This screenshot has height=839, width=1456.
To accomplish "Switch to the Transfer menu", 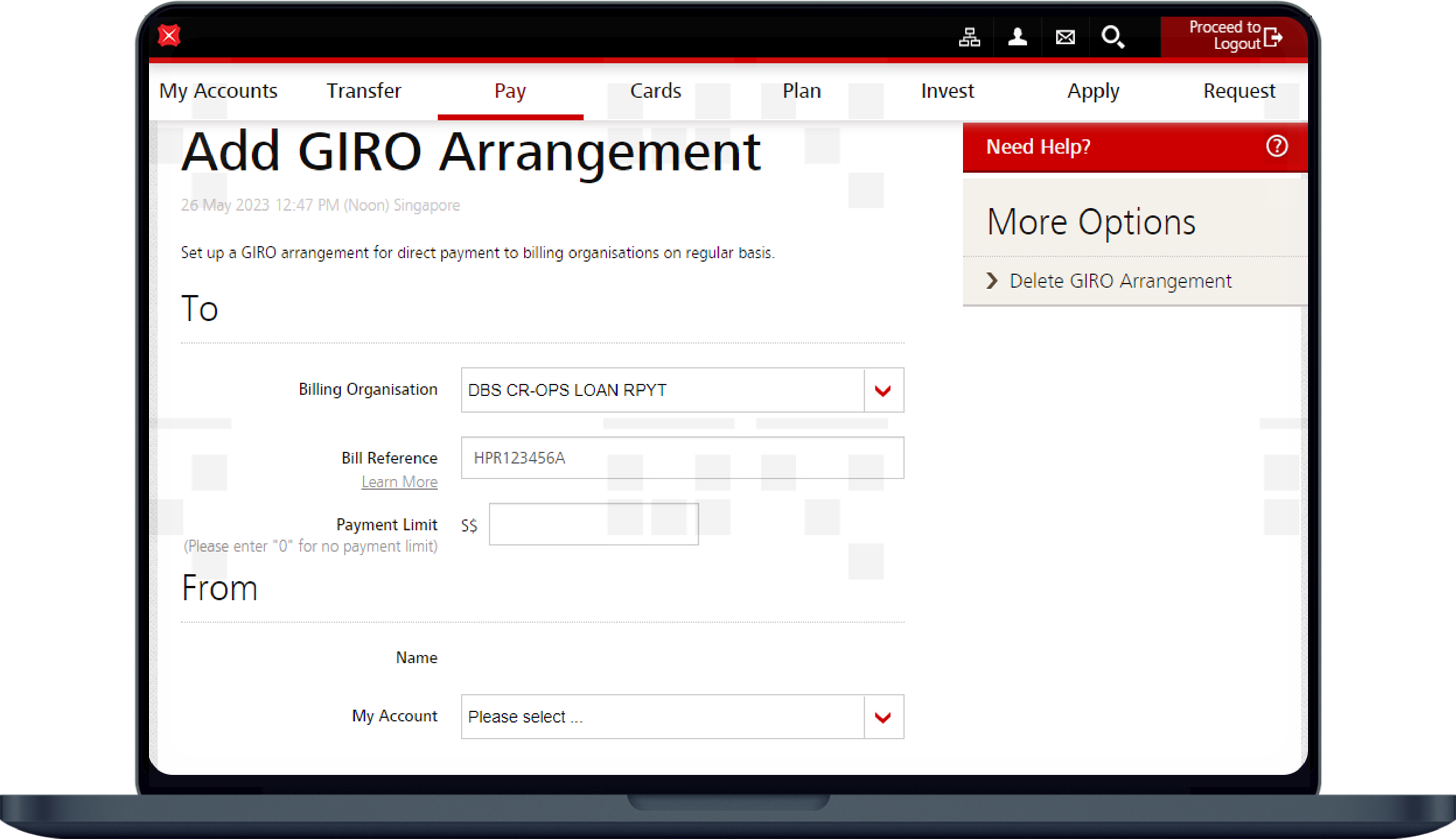I will (363, 91).
